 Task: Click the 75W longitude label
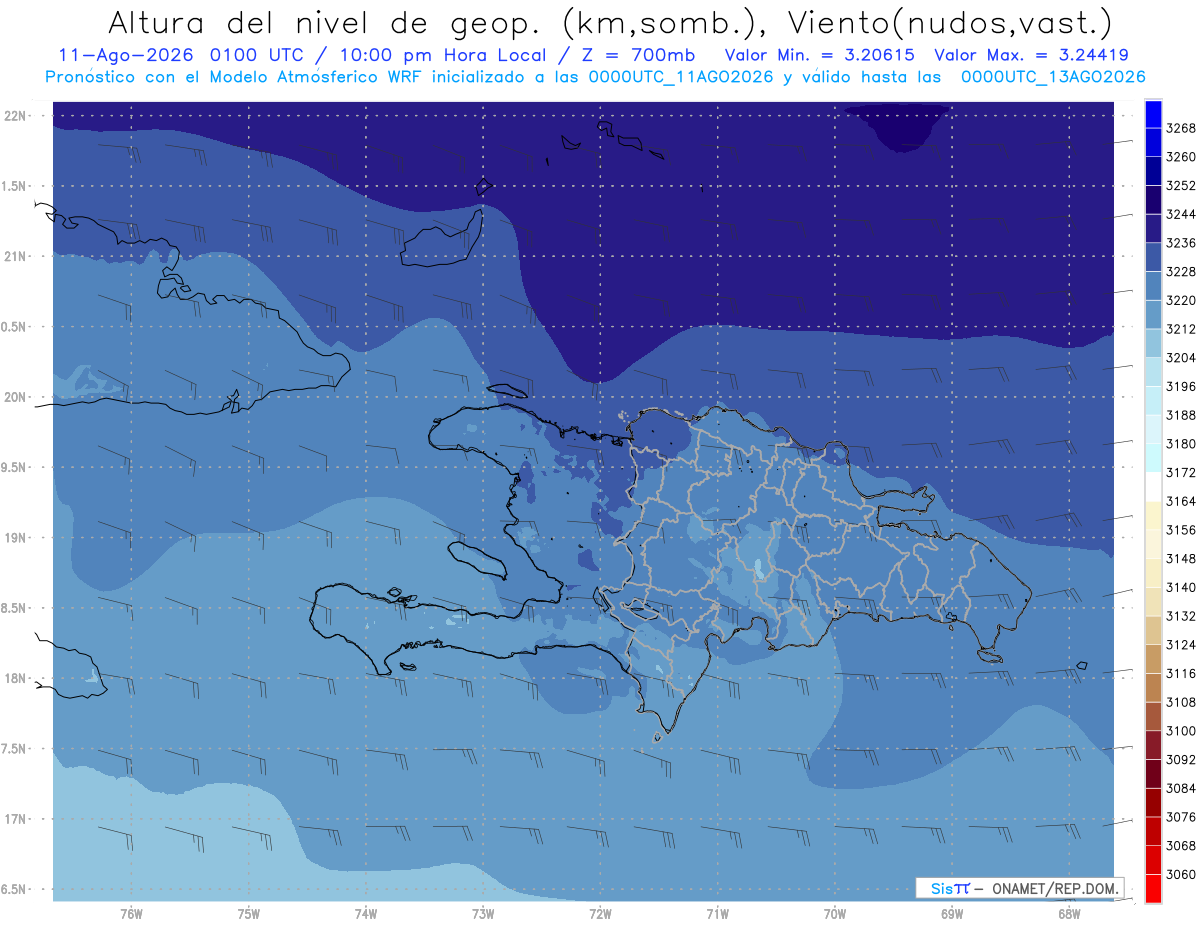249,914
